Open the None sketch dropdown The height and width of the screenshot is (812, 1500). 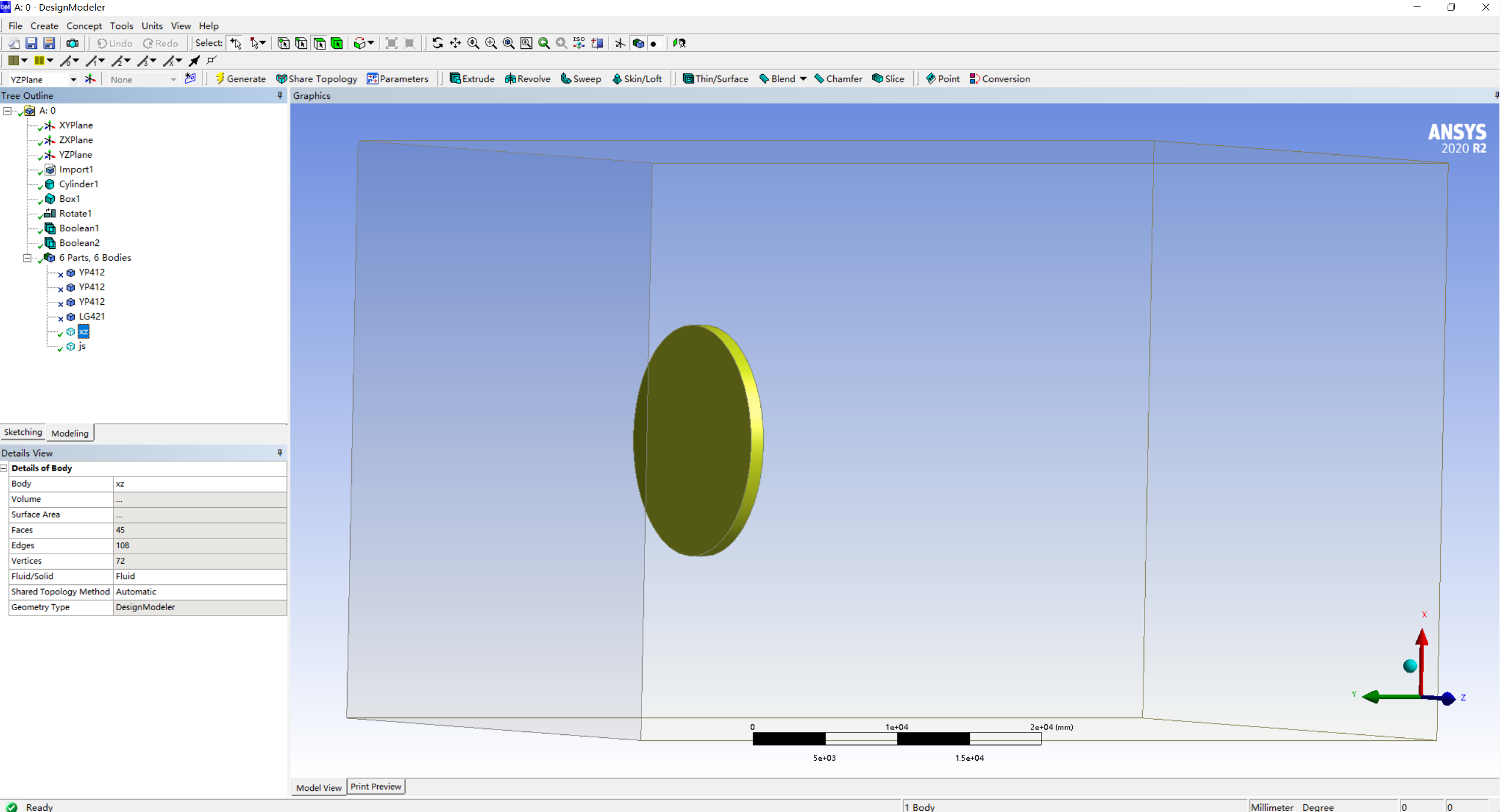pos(173,79)
